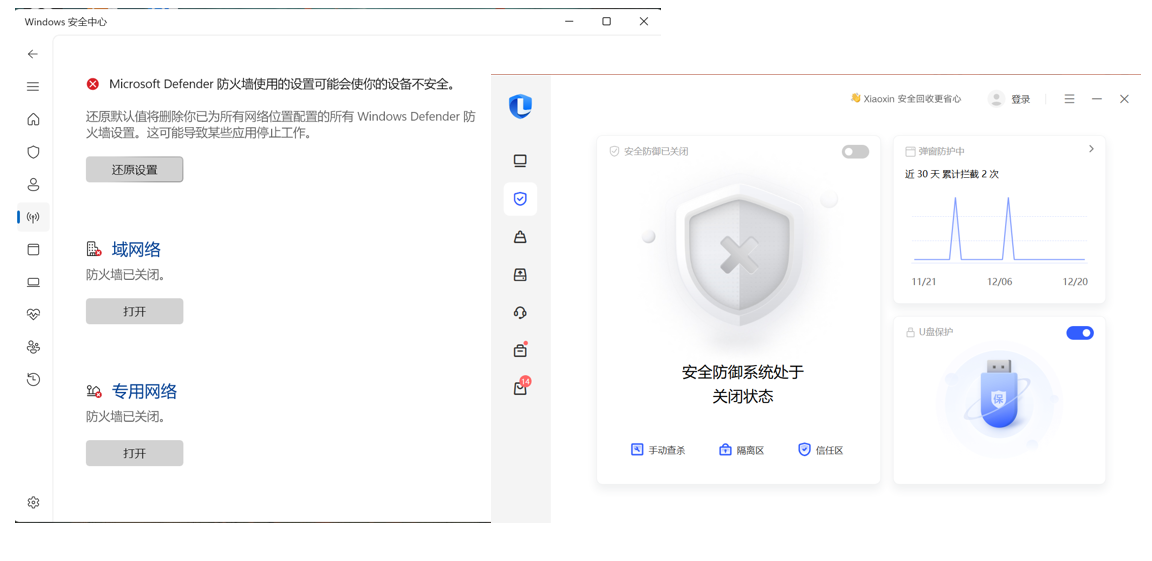
Task: Select the shield protection tab in Lenovo sidebar
Action: [520, 198]
